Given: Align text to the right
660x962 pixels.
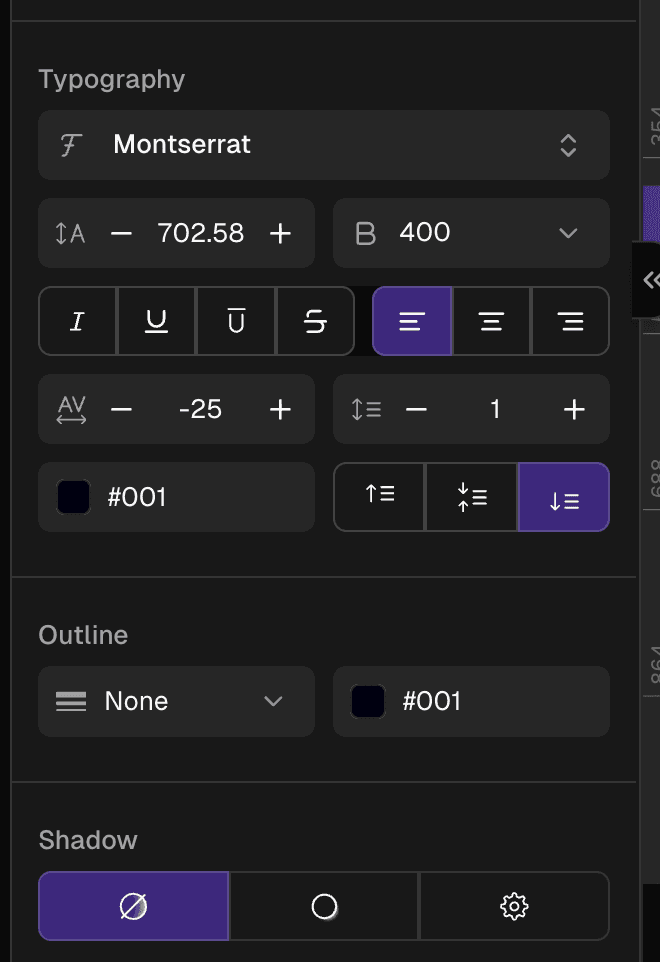Looking at the screenshot, I should 570,322.
